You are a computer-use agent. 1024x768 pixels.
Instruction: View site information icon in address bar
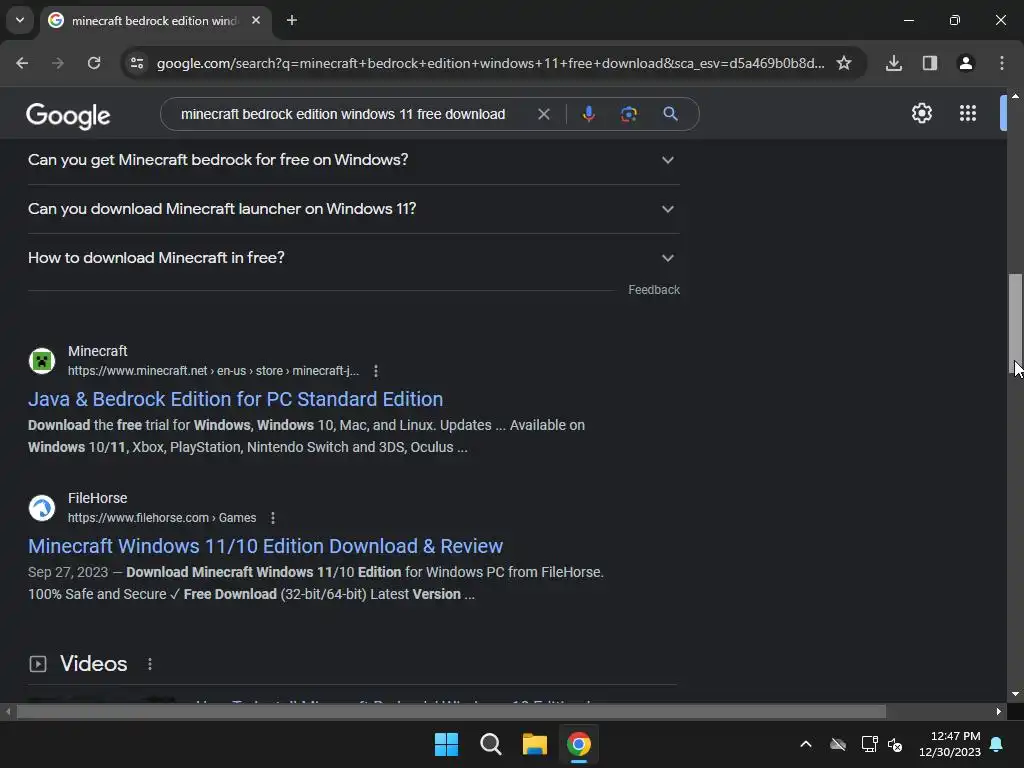pyautogui.click(x=137, y=63)
